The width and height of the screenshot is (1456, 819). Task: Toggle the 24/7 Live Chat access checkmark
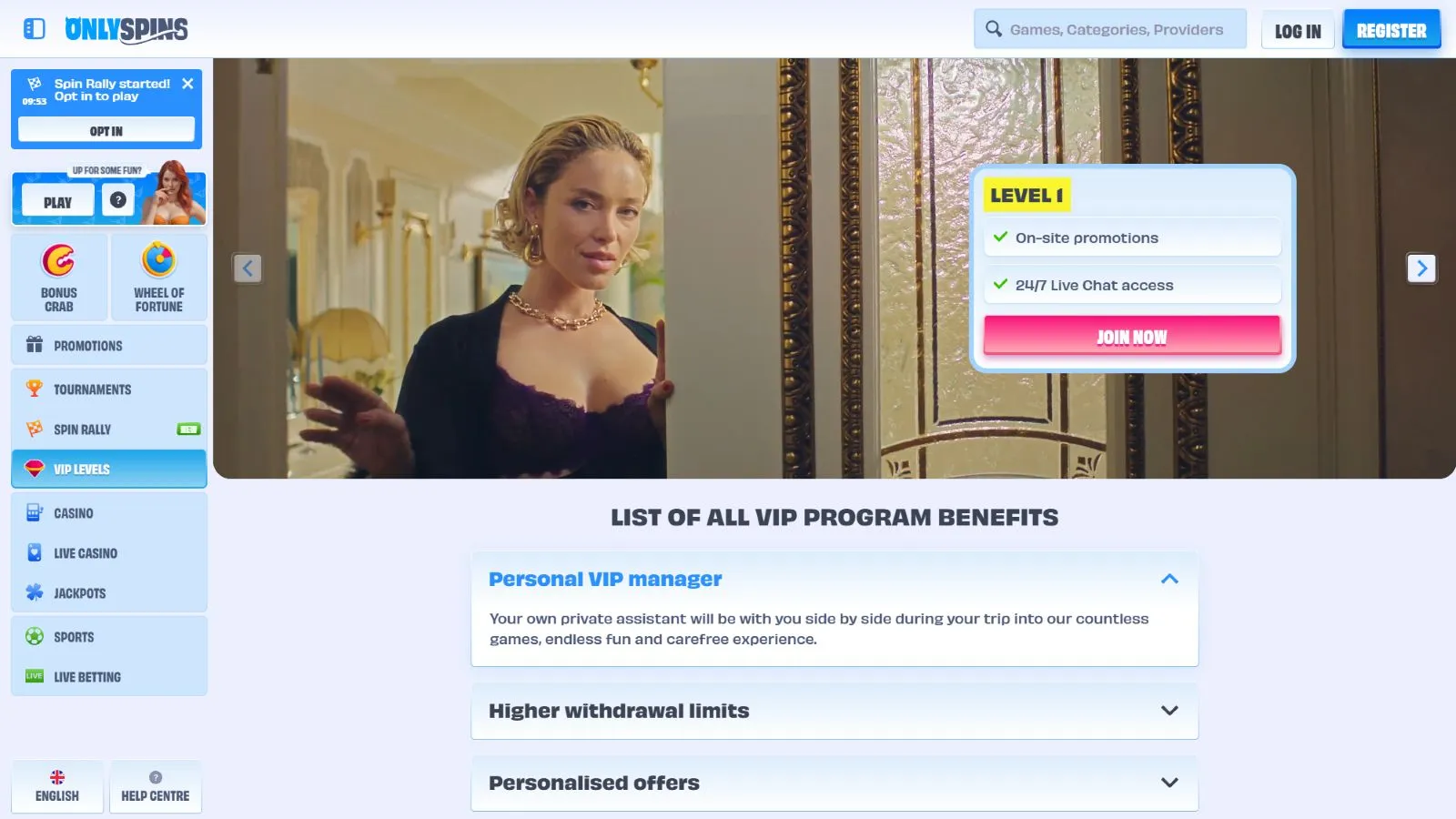1000,284
